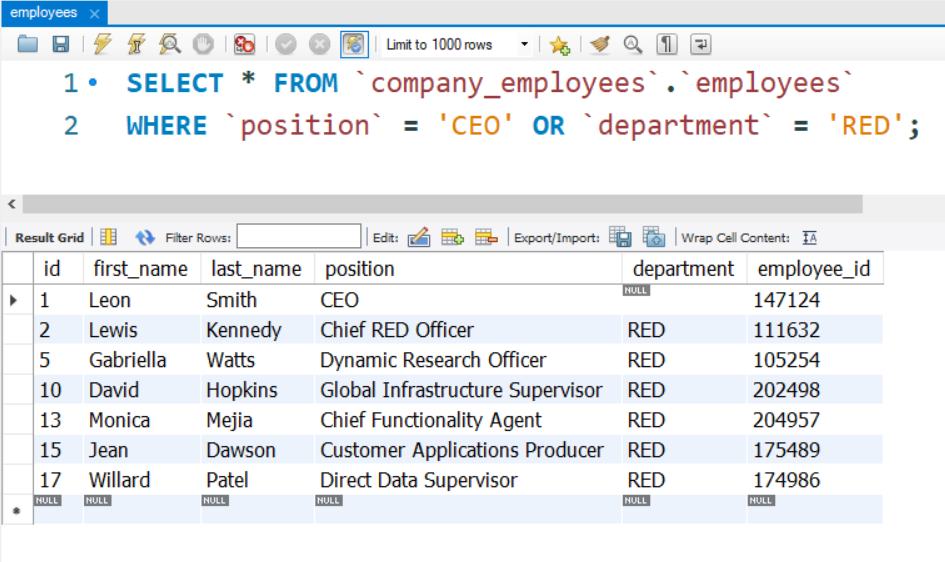
Task: Select the '202498' cell
Action: (815, 390)
